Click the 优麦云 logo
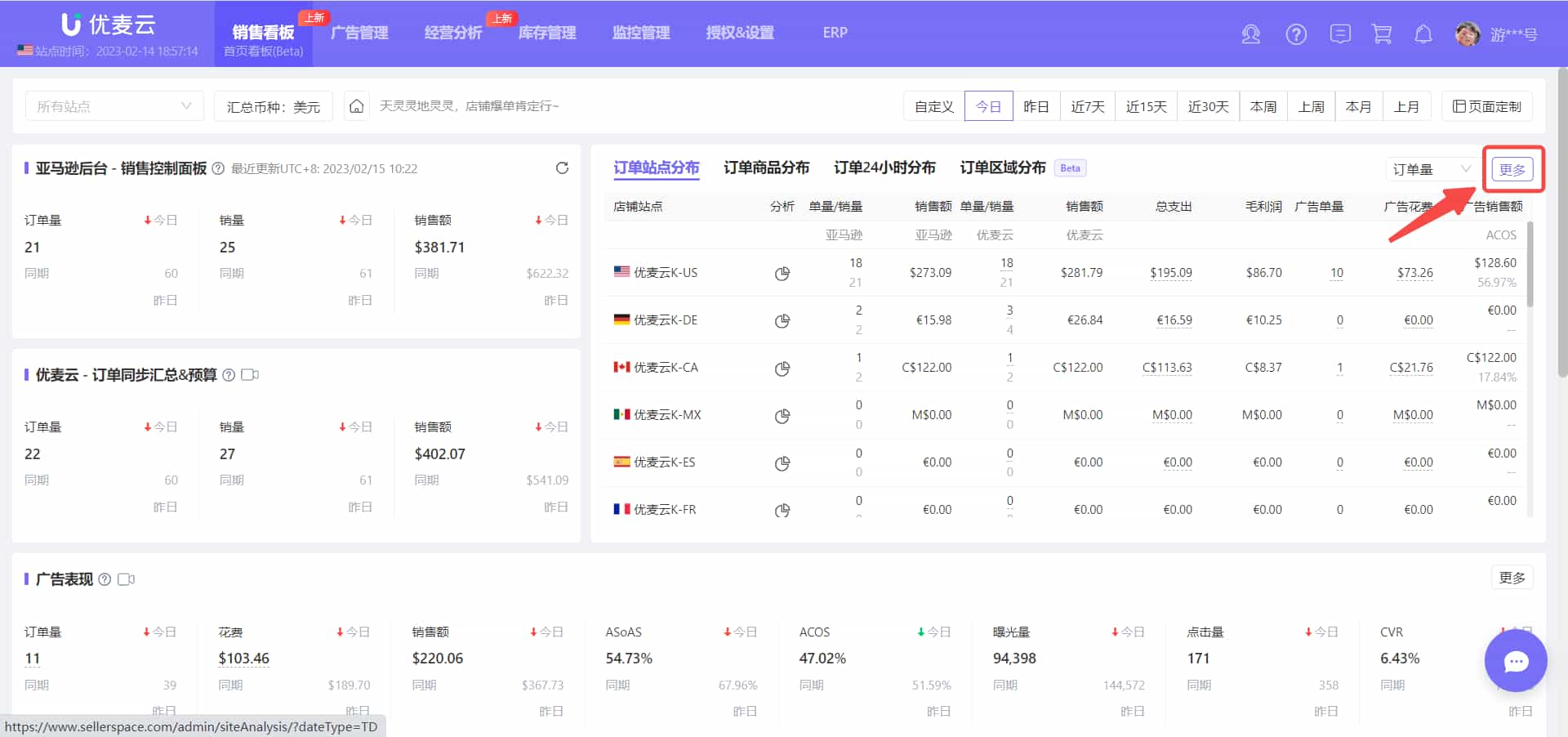The width and height of the screenshot is (1568, 737). click(109, 25)
